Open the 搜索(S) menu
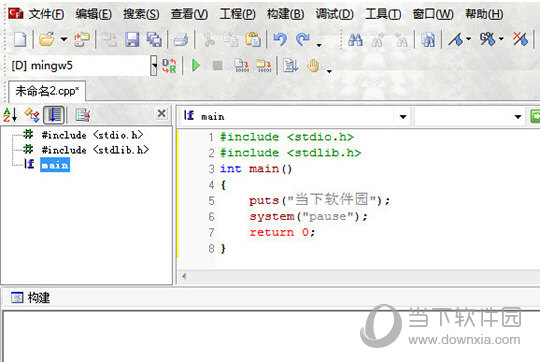 point(141,14)
